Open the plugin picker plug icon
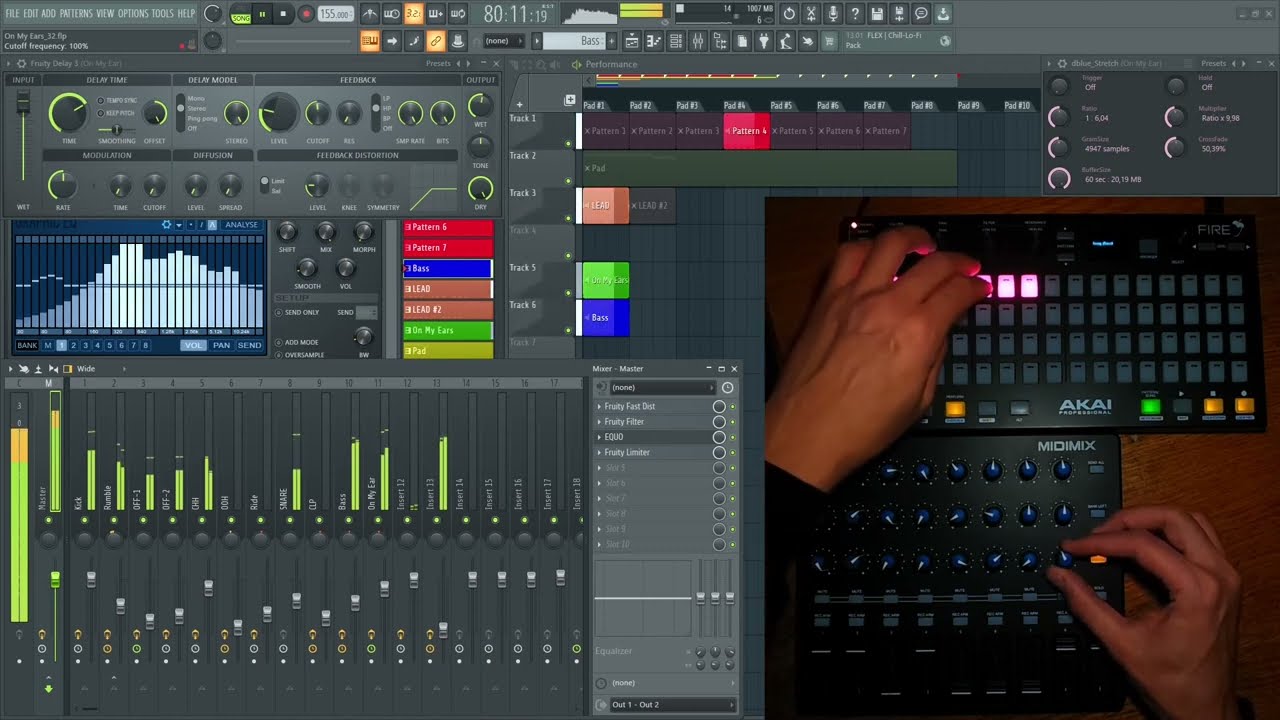Viewport: 1280px width, 720px height. [763, 41]
